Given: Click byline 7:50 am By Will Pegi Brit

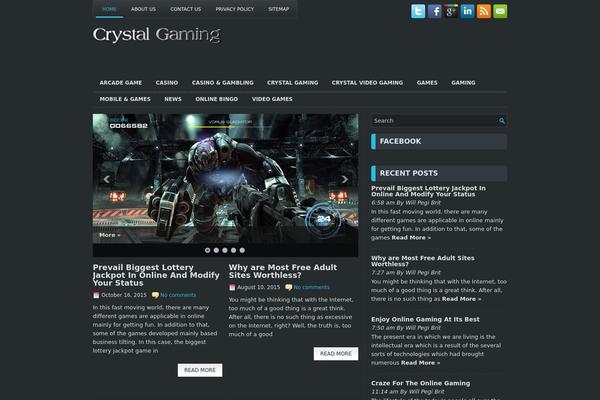Looking at the screenshot, I should coord(406,328).
